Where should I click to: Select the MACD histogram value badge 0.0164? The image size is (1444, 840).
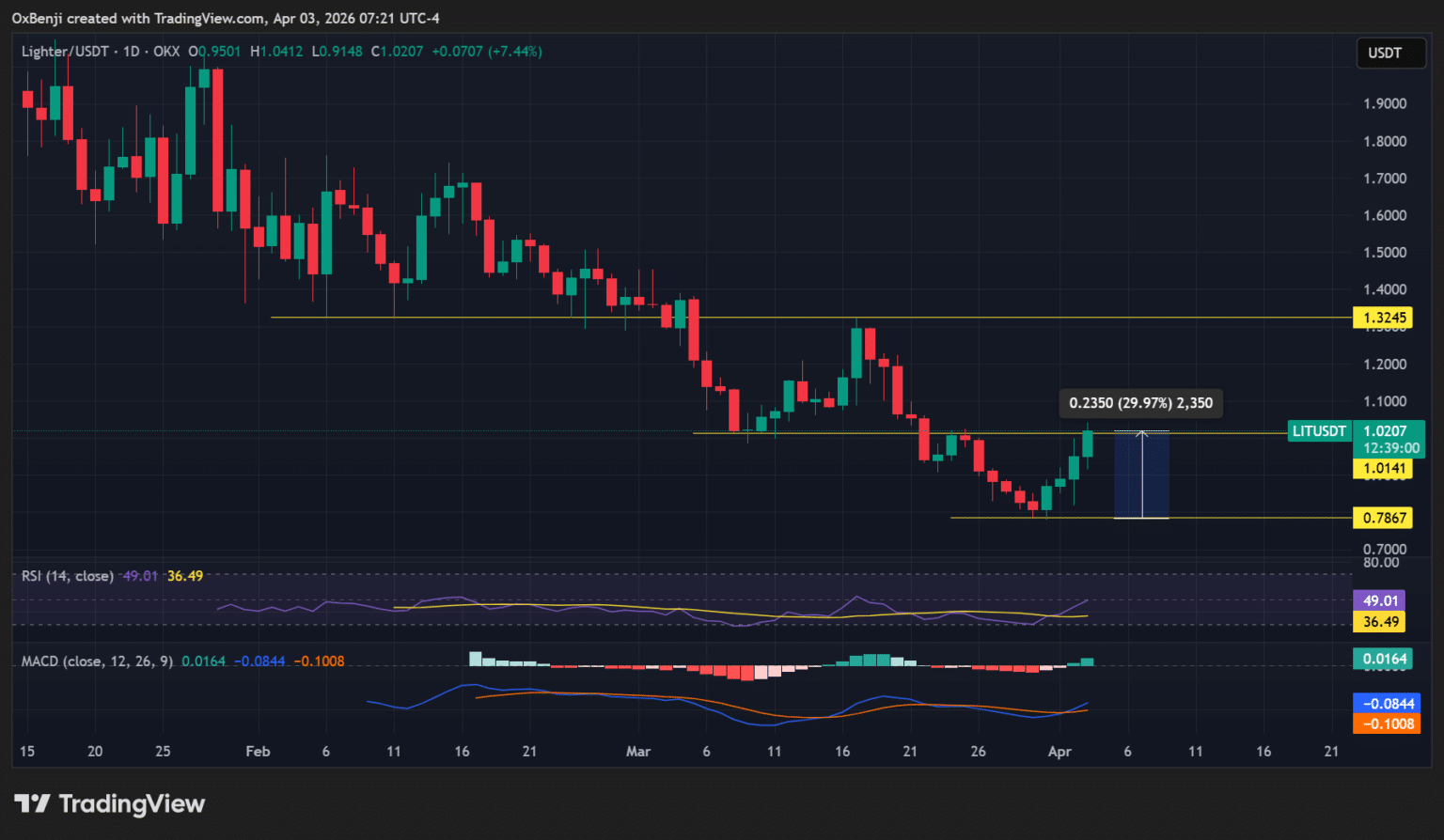pyautogui.click(x=1383, y=659)
